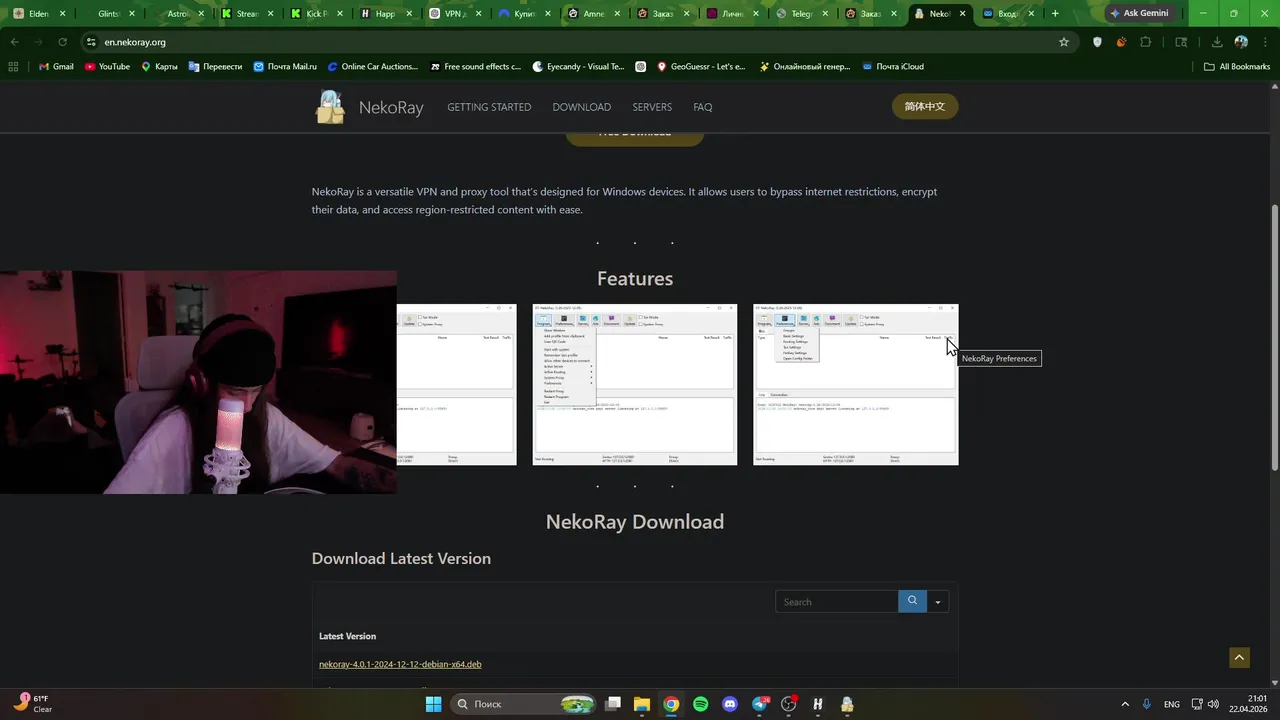
Task: Open Task View on the taskbar
Action: 613,704
